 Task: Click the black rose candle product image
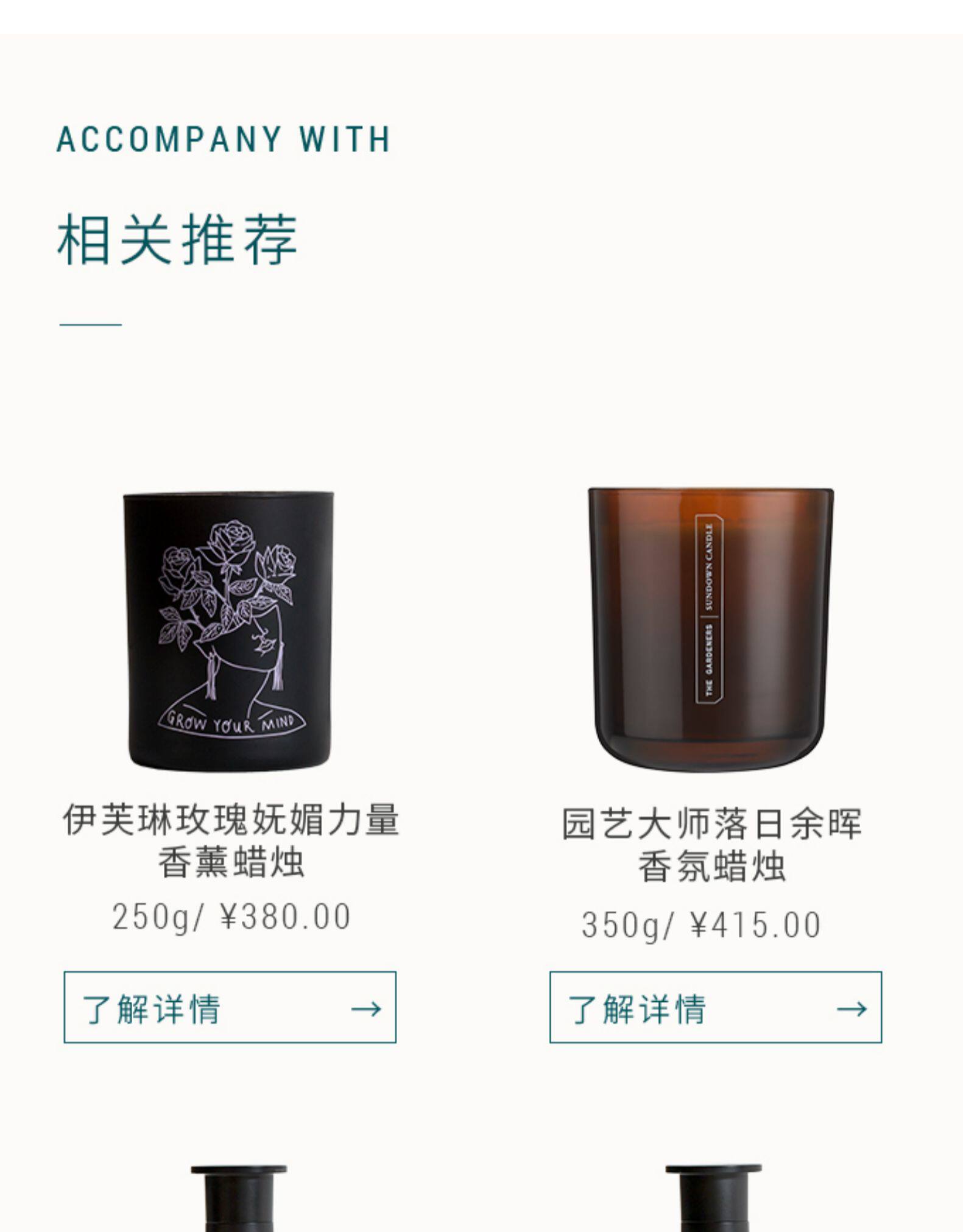point(228,630)
